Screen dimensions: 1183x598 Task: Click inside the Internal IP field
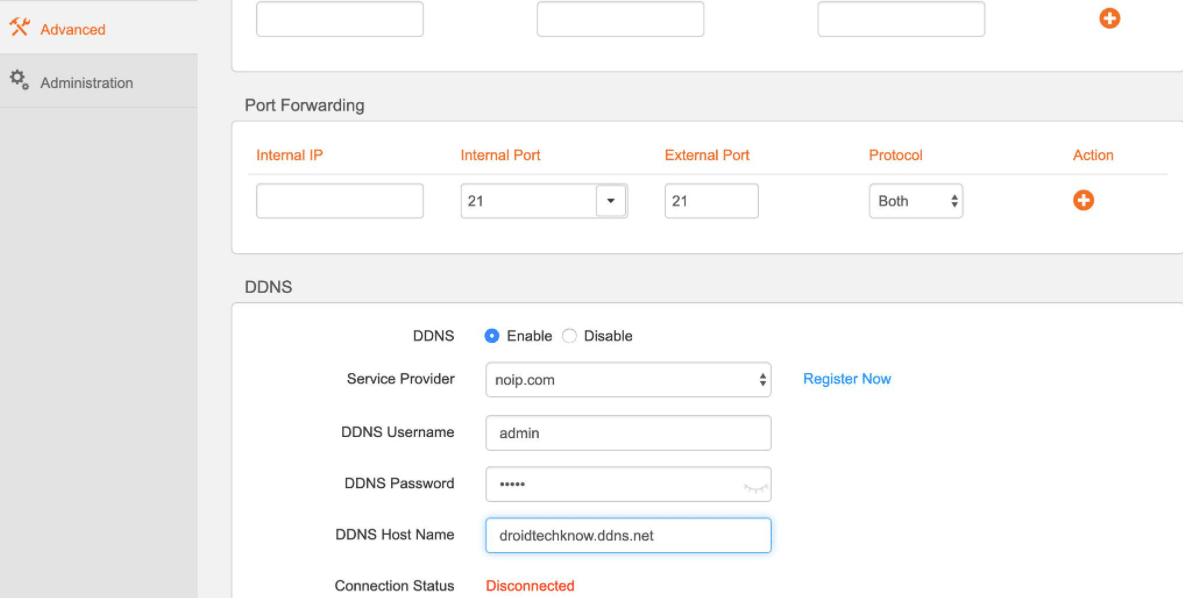coord(339,200)
